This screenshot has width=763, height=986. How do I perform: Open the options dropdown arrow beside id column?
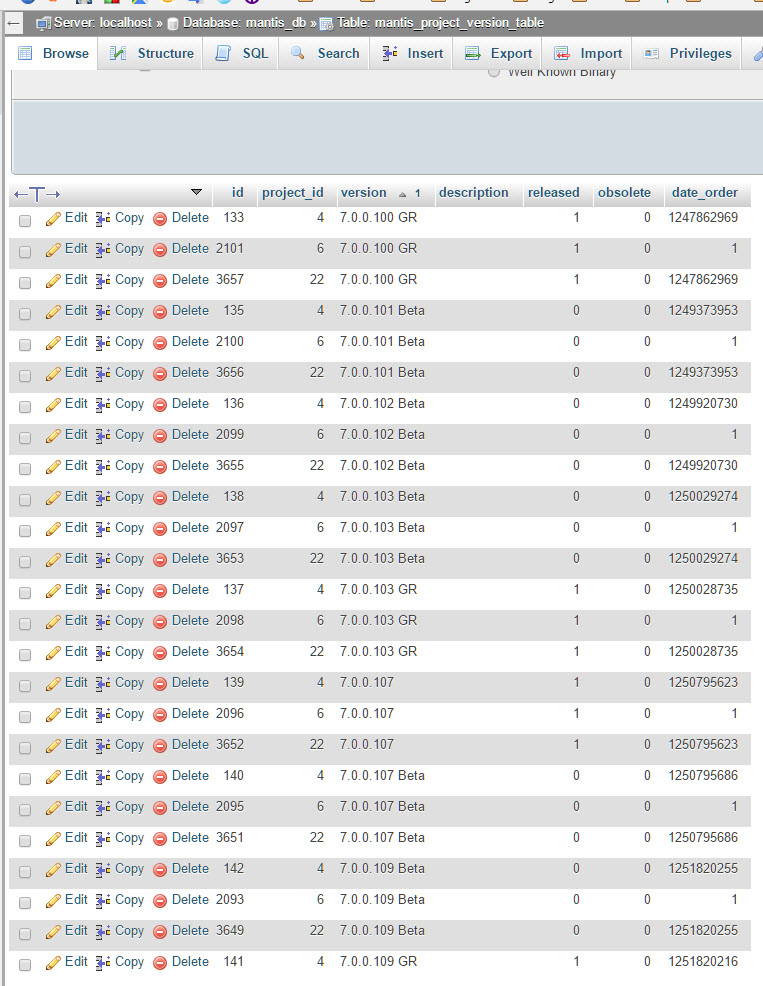(x=196, y=192)
